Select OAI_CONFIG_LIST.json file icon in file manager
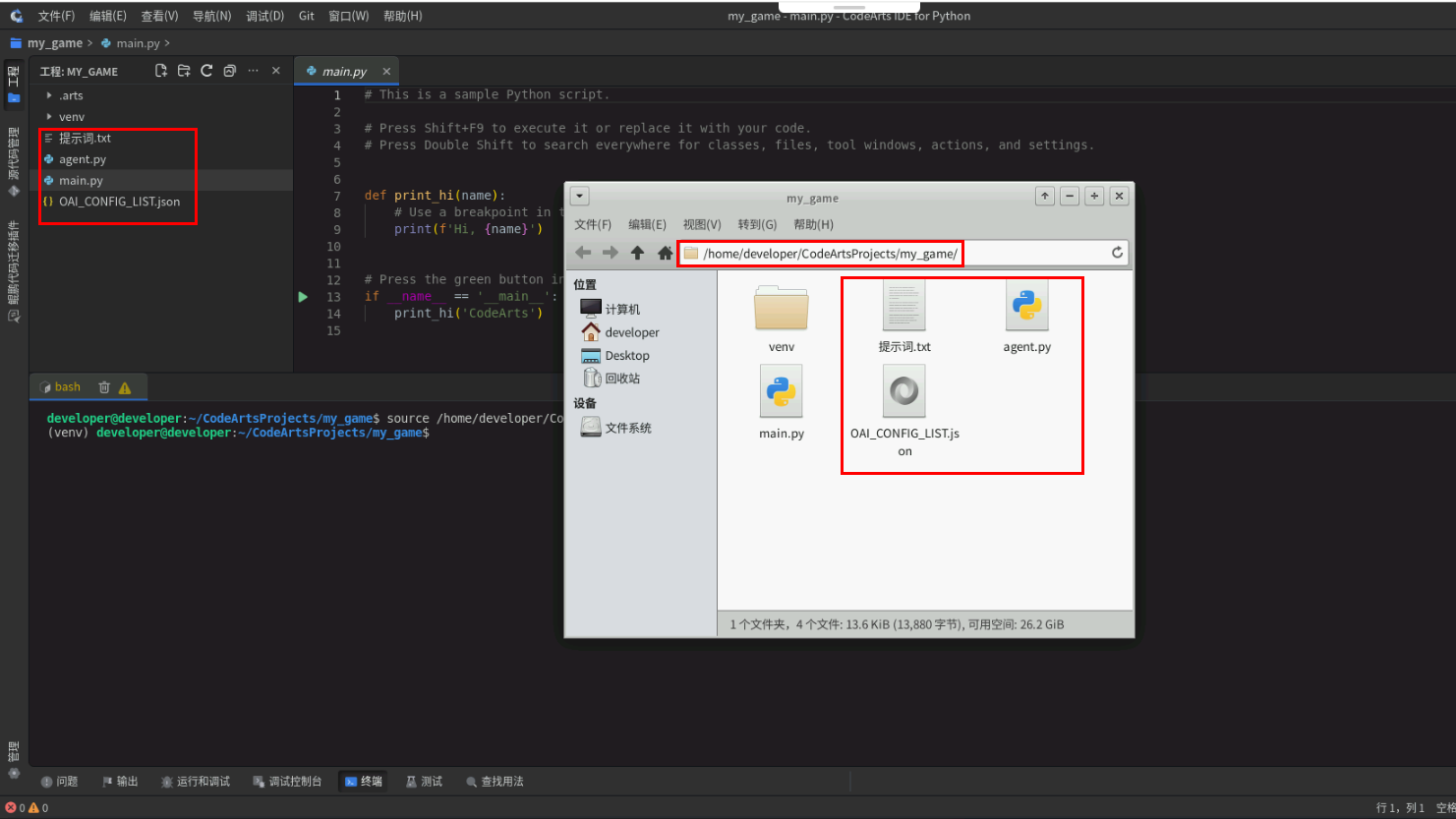Viewport: 1456px width, 819px height. [x=904, y=391]
